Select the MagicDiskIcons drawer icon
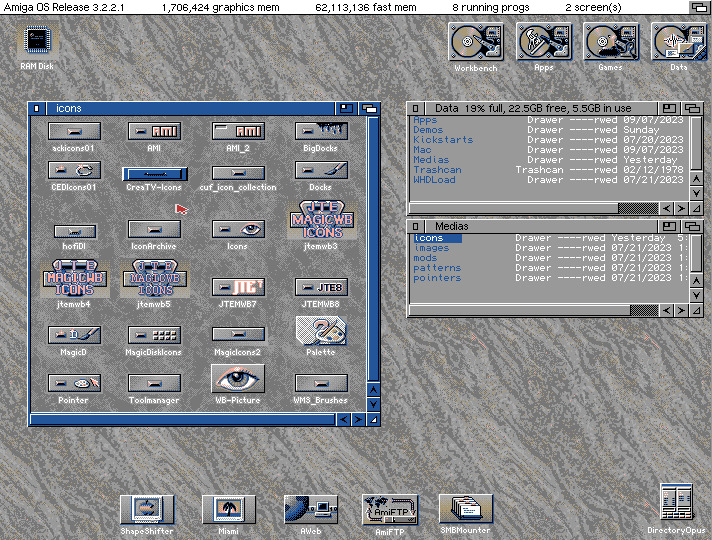Viewport: 712px width, 540px height. click(x=154, y=336)
